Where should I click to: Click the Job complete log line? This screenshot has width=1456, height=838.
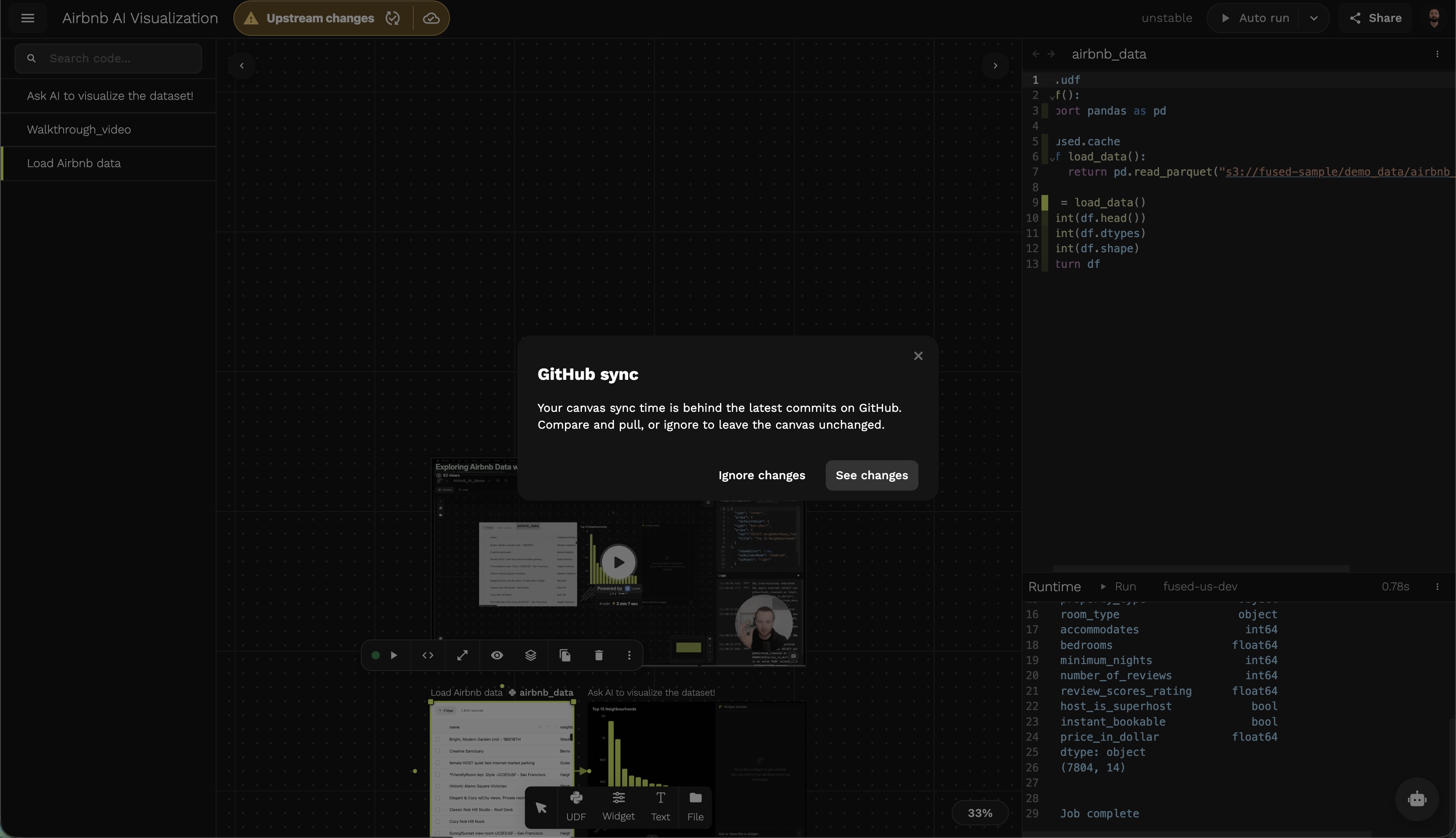[1099, 814]
